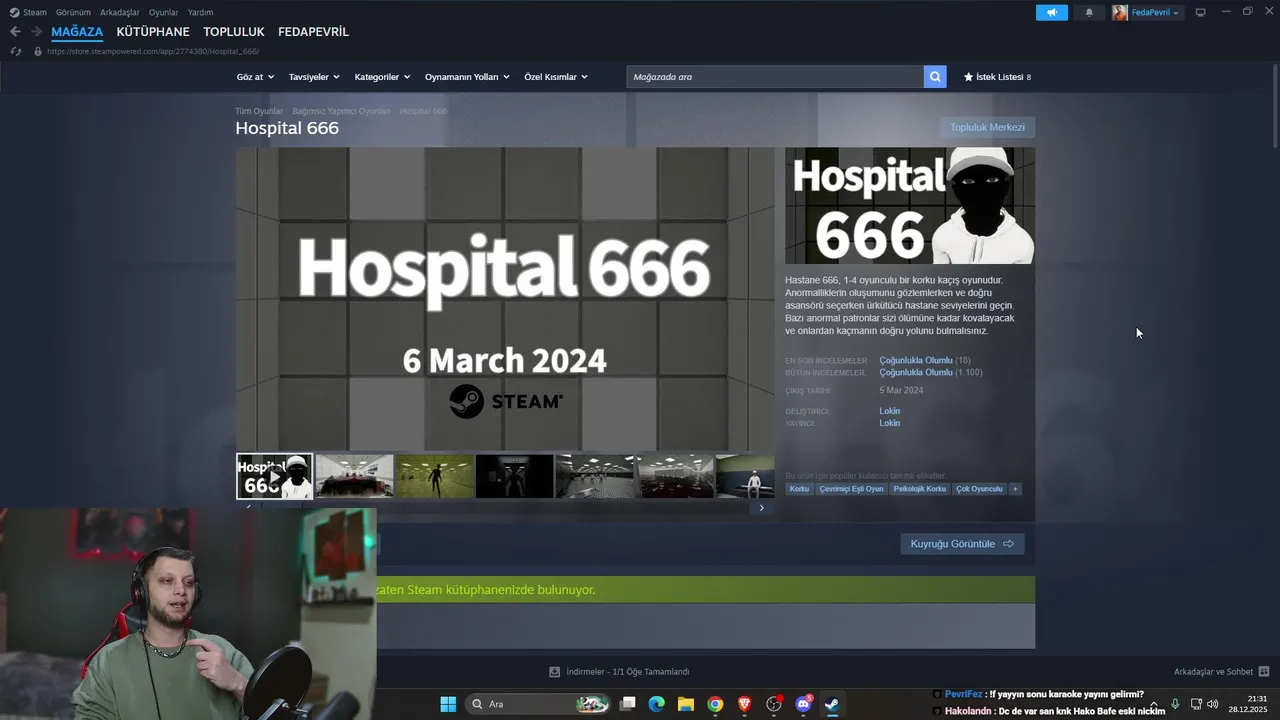Open File Explorer from the taskbar

coord(686,704)
